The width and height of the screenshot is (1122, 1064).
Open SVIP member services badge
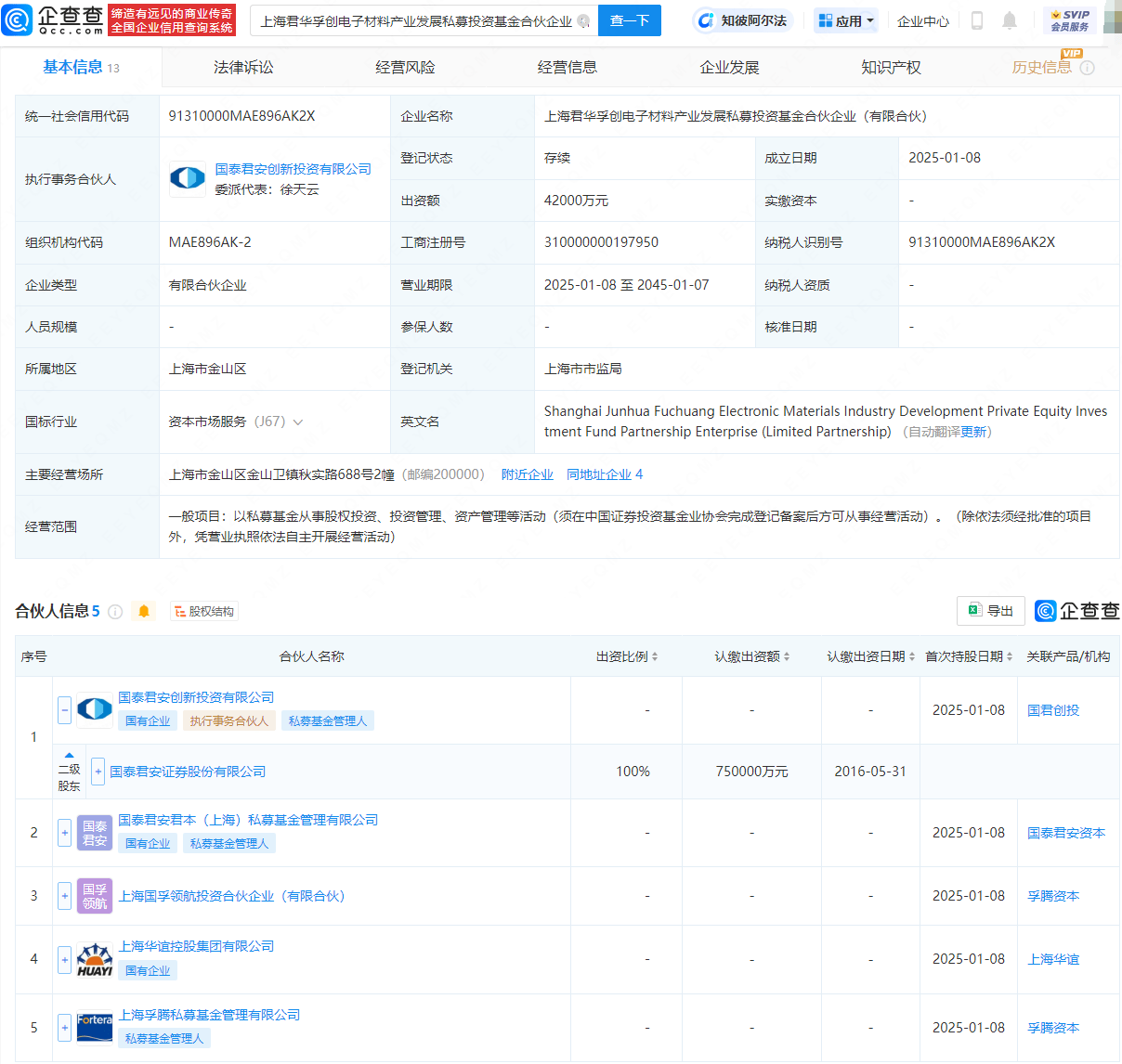(1070, 20)
